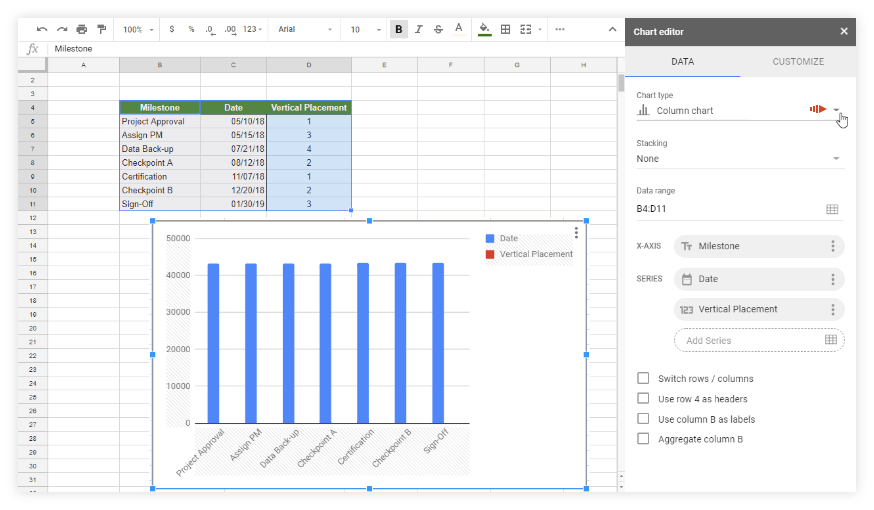Increase decimal places icon
The width and height of the screenshot is (874, 510).
230,29
